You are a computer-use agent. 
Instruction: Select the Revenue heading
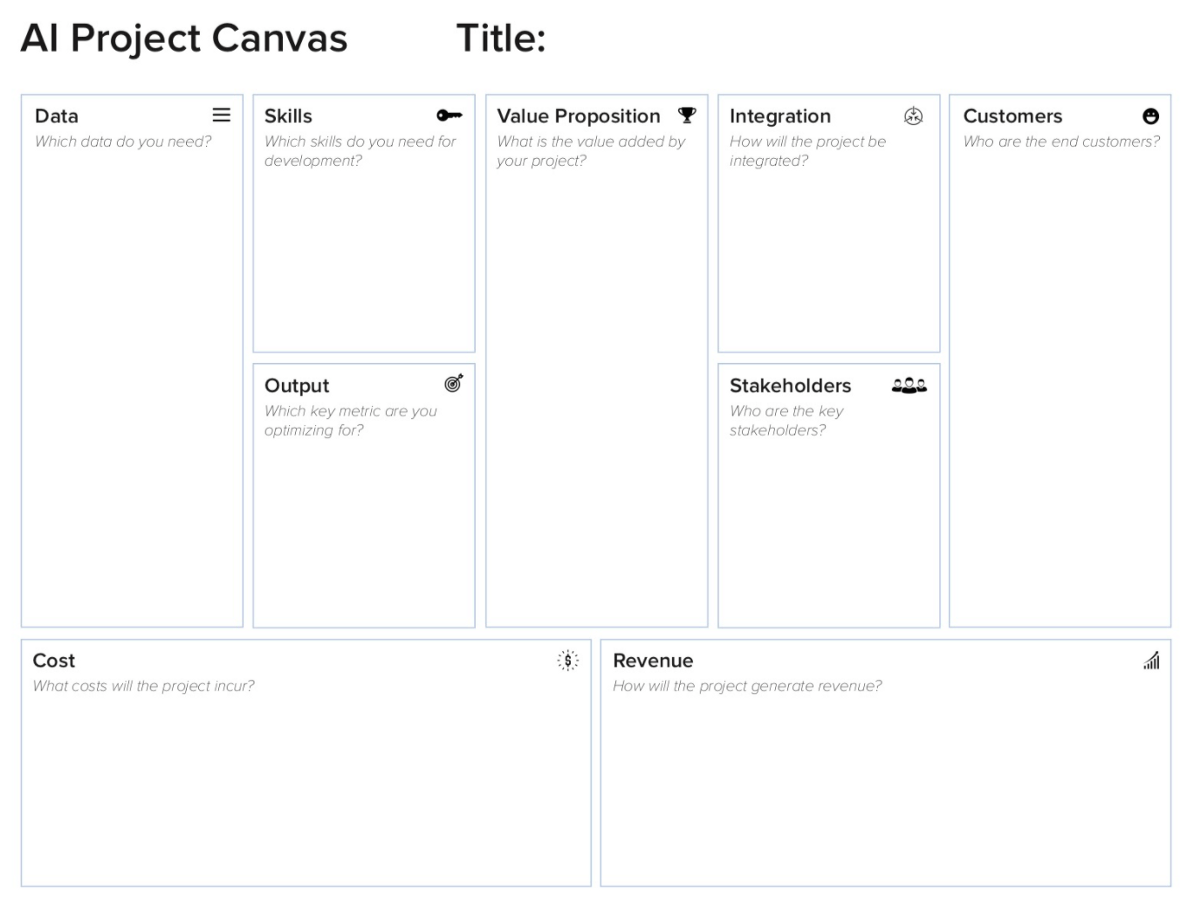click(x=653, y=661)
